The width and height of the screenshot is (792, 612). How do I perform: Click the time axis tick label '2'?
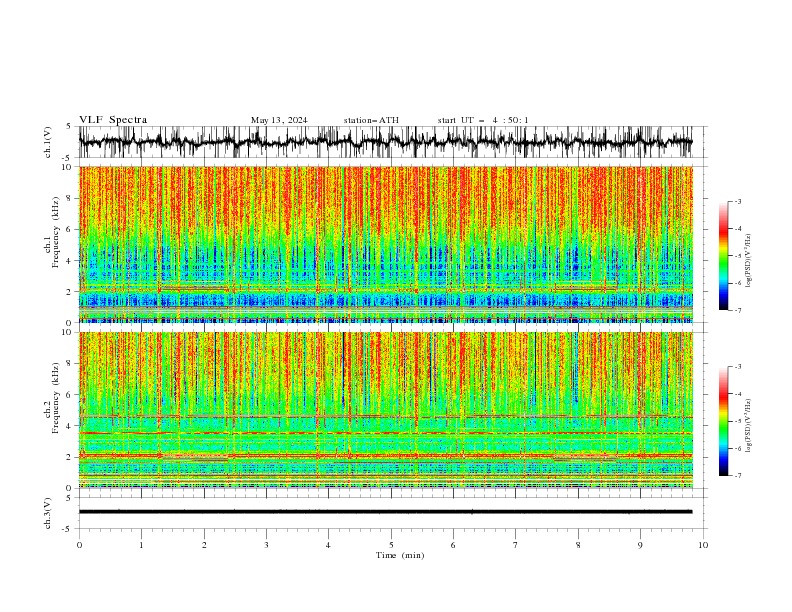pos(204,545)
